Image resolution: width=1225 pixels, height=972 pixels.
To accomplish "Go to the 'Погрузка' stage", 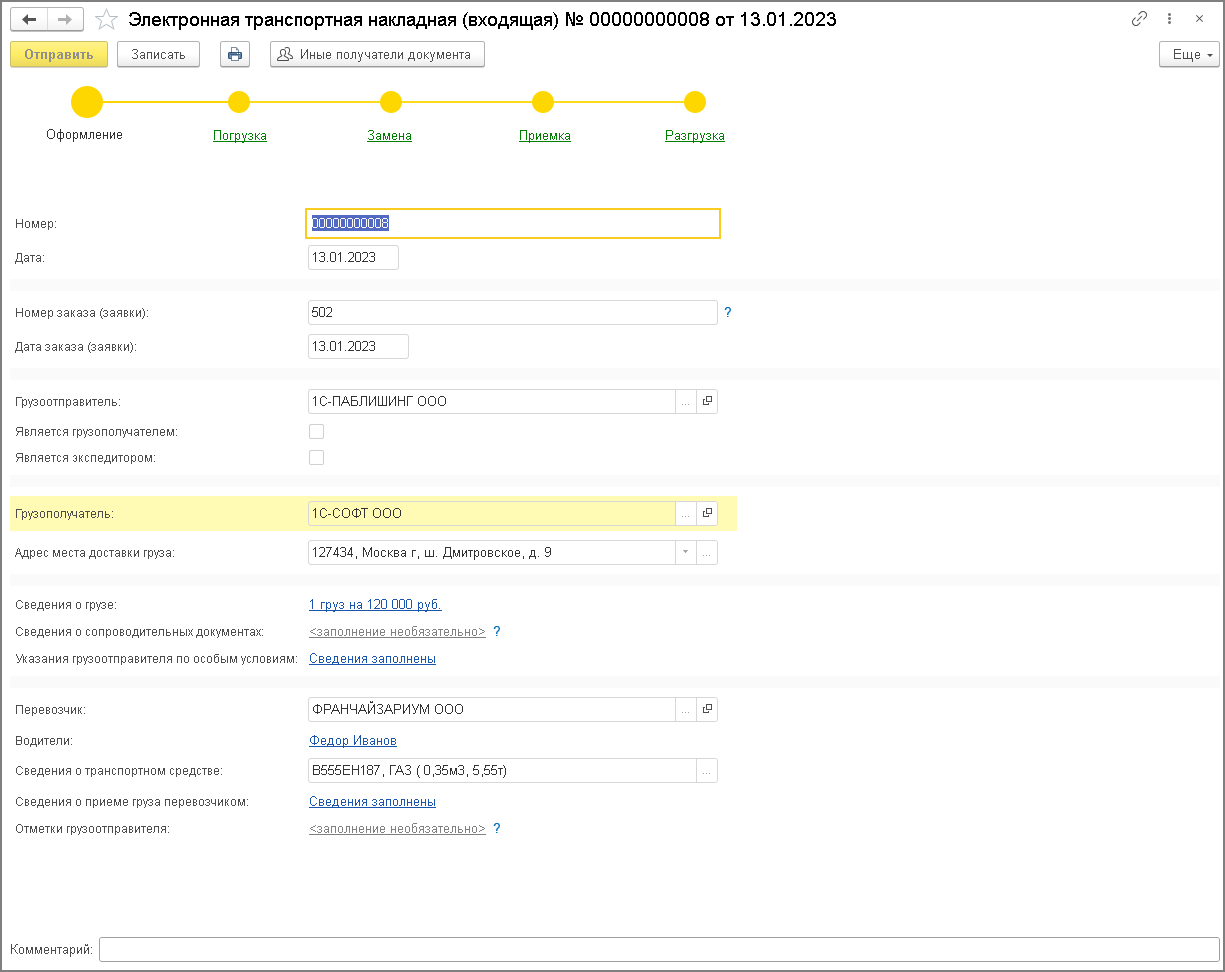I will point(240,136).
